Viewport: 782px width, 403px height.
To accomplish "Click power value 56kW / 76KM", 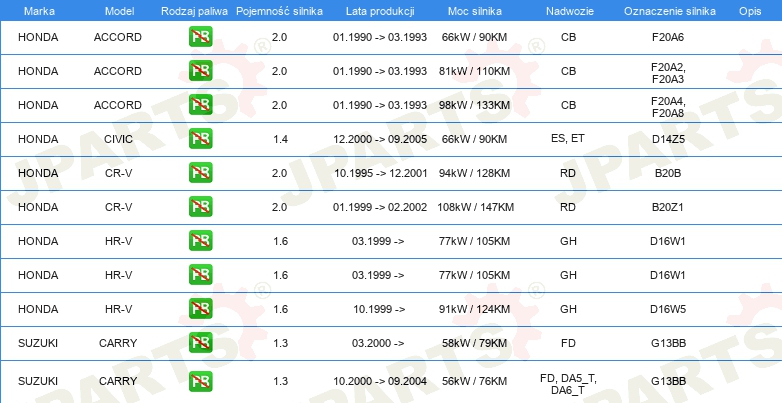I will (x=474, y=381).
